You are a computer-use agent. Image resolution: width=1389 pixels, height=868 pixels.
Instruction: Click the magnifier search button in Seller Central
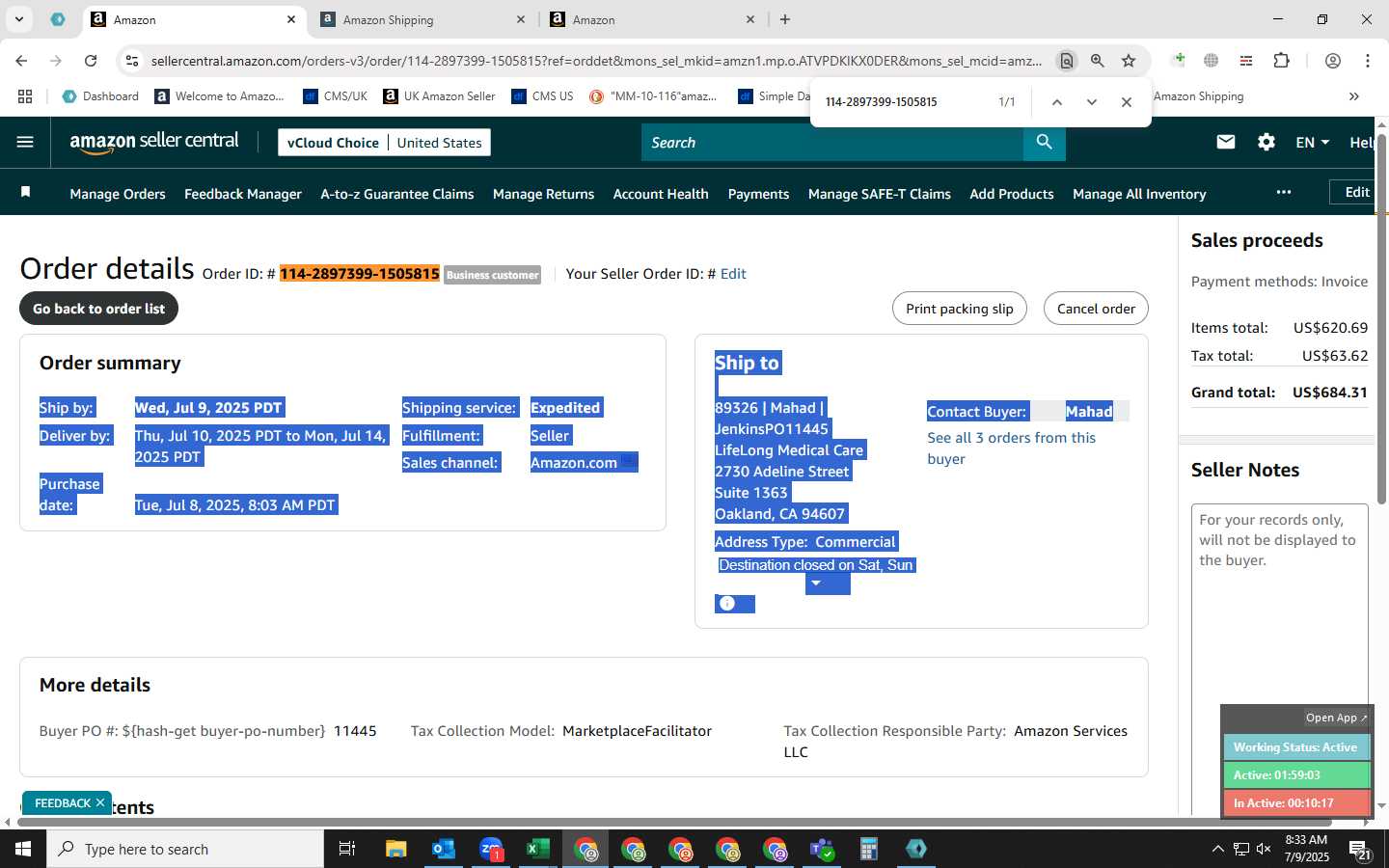pyautogui.click(x=1044, y=142)
